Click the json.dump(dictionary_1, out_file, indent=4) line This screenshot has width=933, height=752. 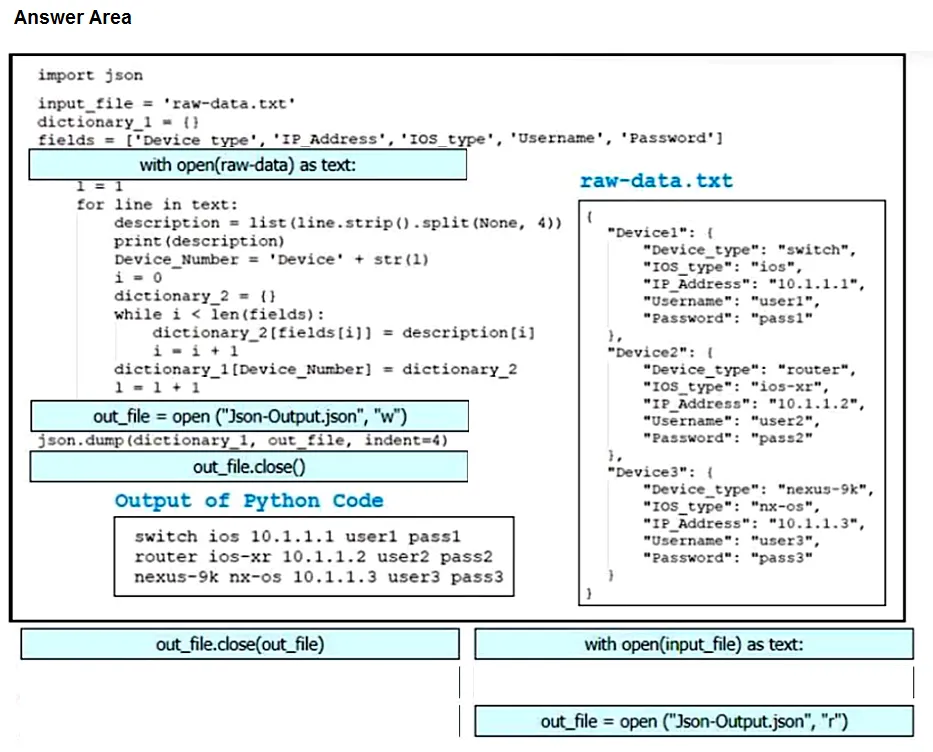click(x=243, y=440)
